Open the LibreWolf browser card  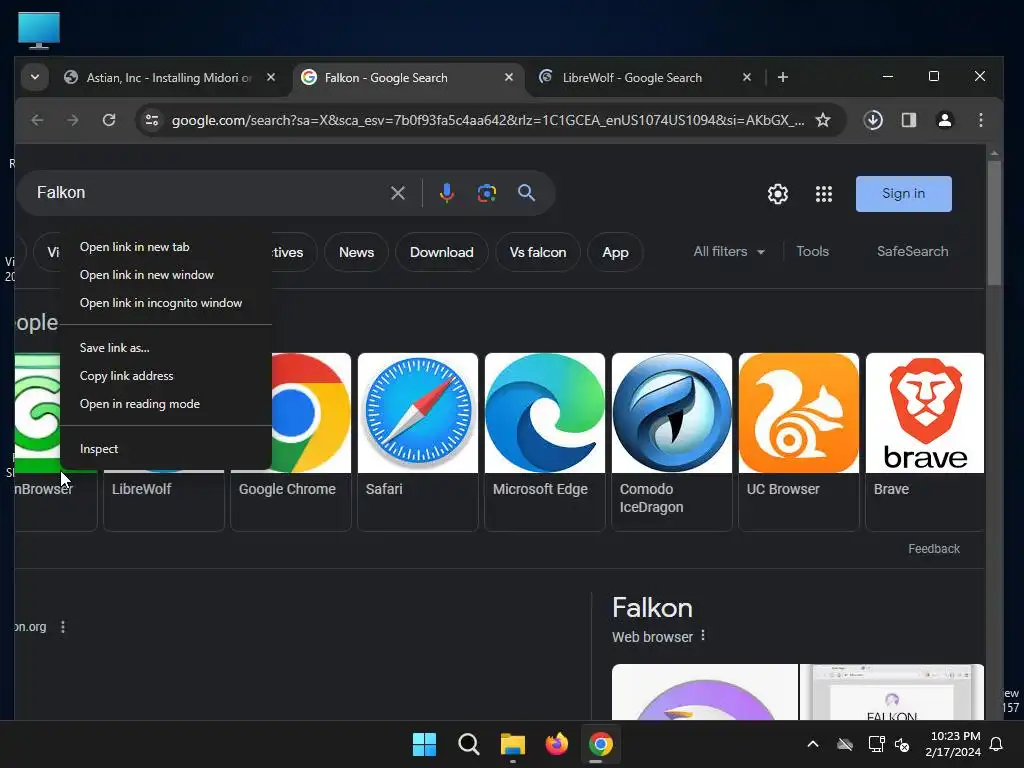tap(164, 500)
